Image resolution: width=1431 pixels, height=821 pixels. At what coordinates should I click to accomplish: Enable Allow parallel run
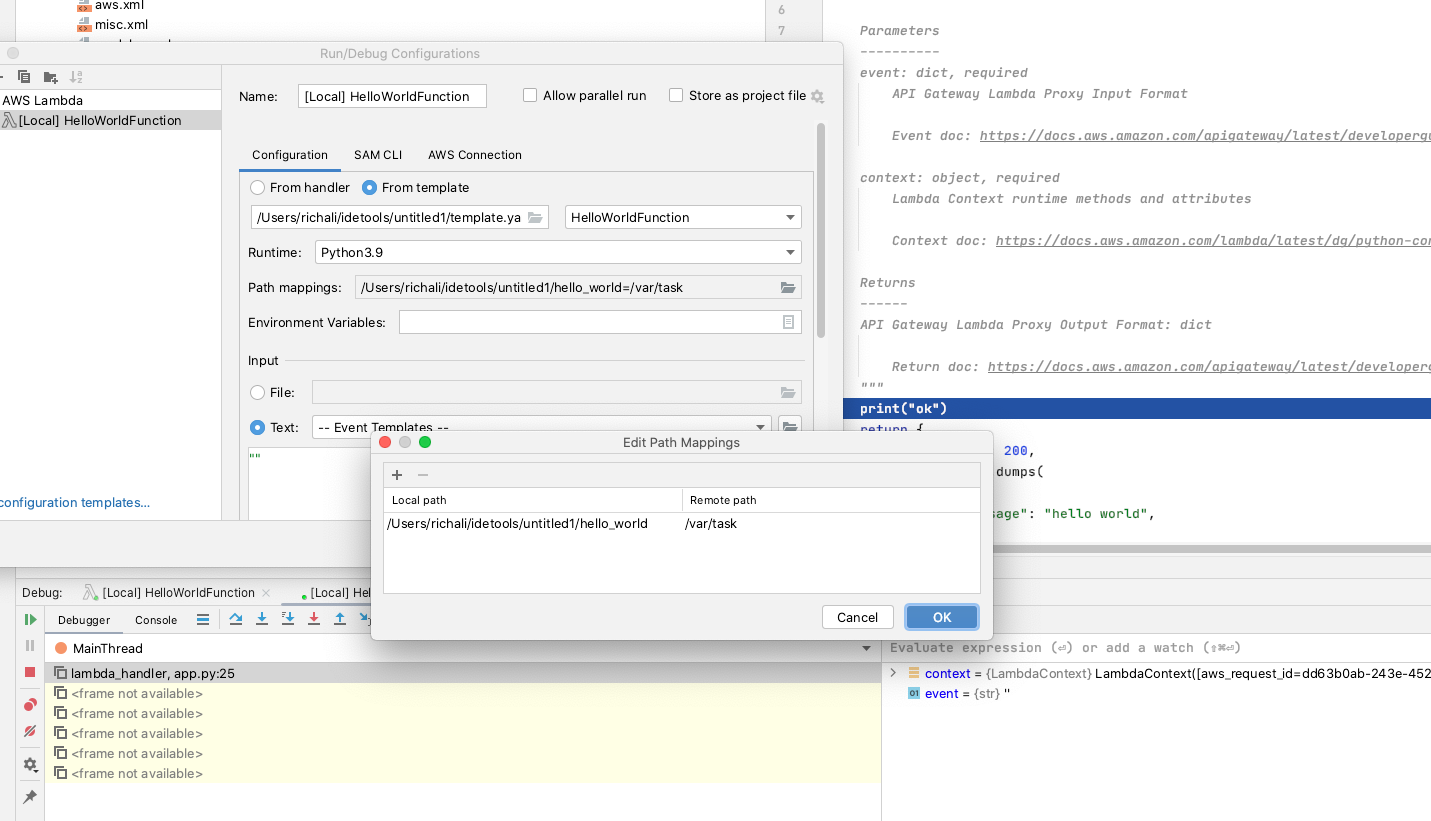click(x=529, y=95)
